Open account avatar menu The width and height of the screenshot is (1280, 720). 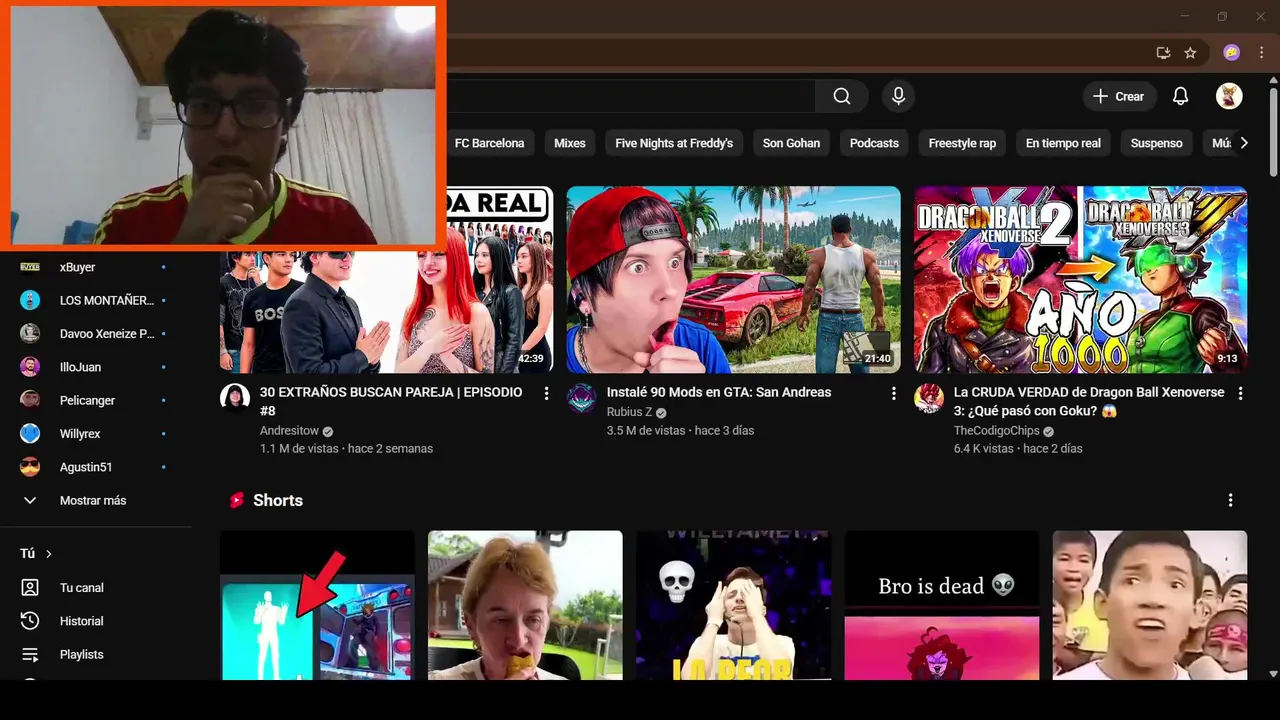tap(1229, 96)
